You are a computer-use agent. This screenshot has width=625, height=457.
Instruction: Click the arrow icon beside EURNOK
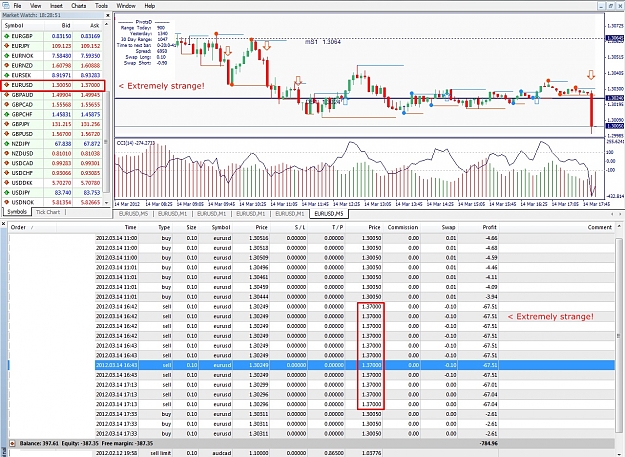(6, 56)
